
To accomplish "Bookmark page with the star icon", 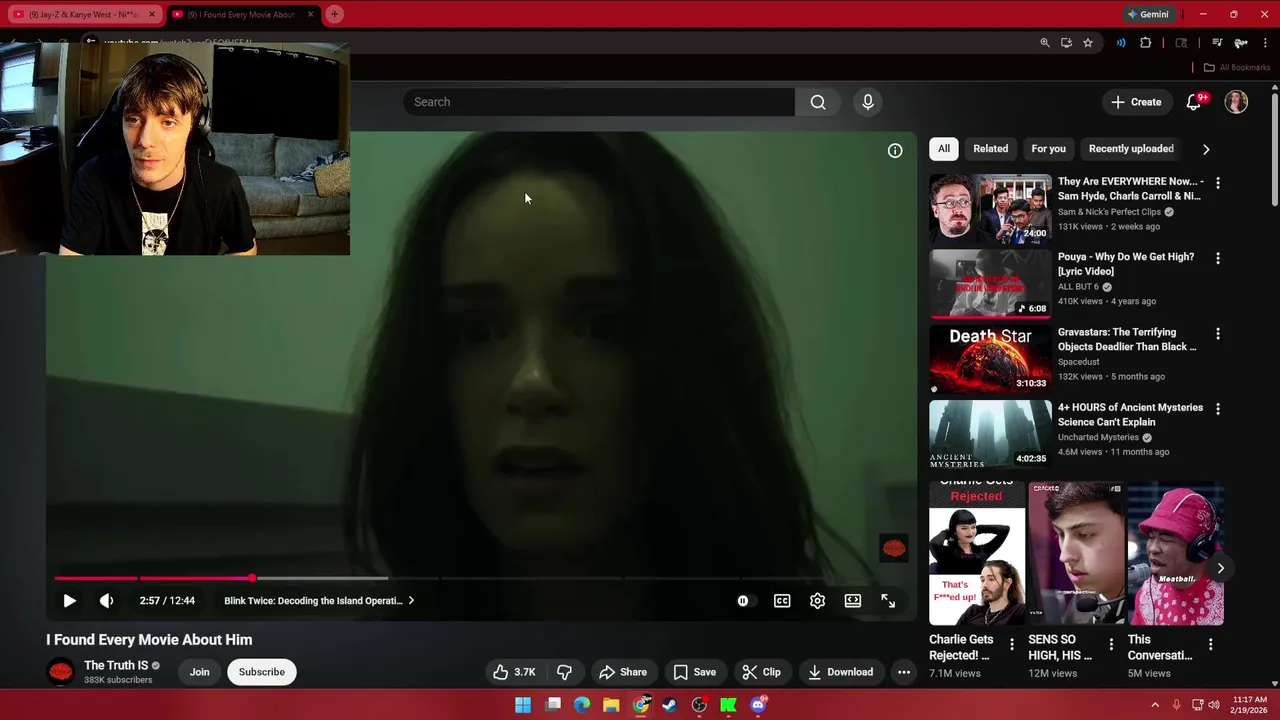I will tap(1088, 43).
